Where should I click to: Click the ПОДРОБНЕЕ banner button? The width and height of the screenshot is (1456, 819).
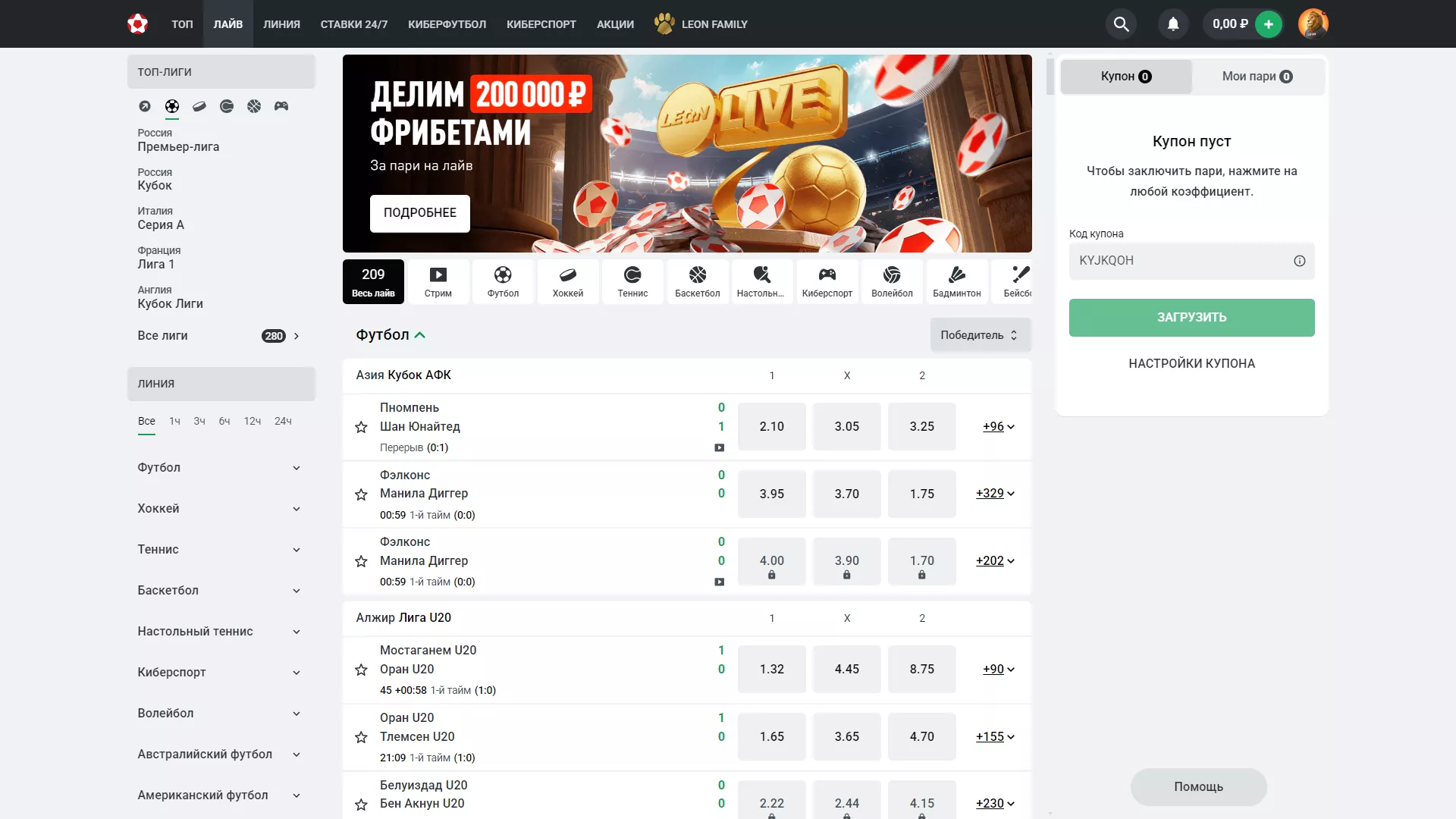coord(420,213)
